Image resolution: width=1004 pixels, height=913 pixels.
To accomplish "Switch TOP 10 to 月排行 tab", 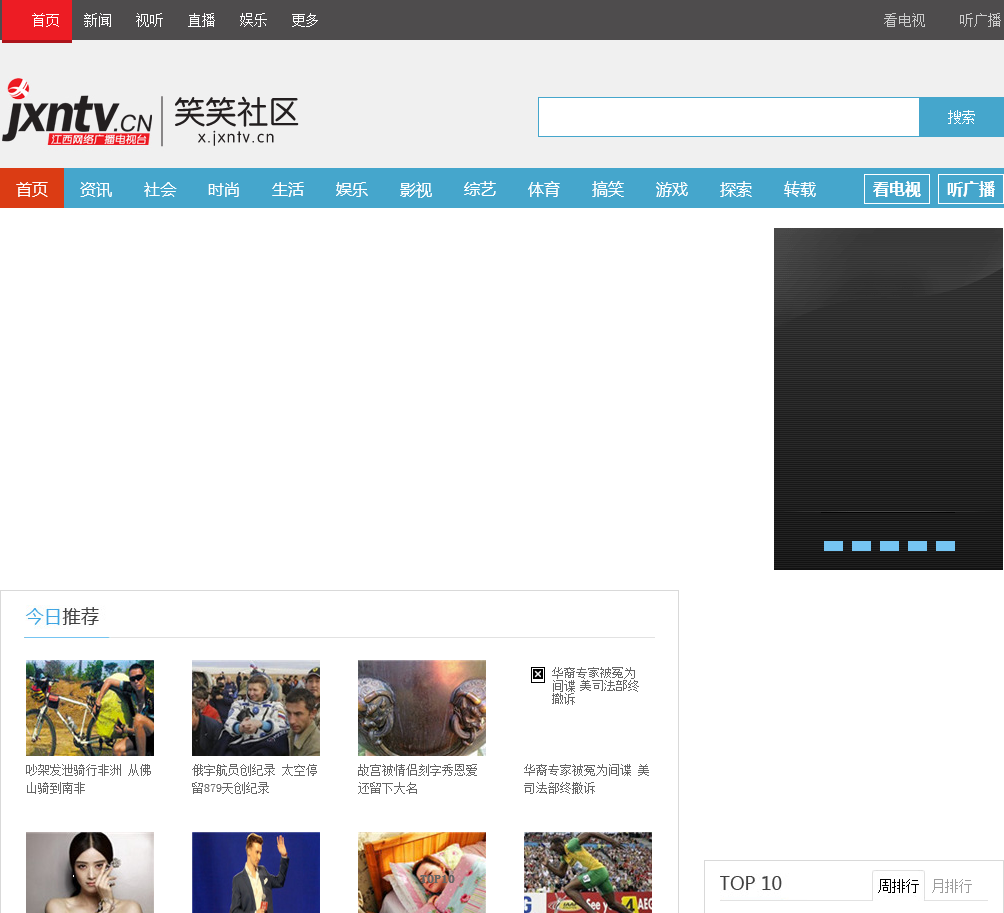I will 951,885.
